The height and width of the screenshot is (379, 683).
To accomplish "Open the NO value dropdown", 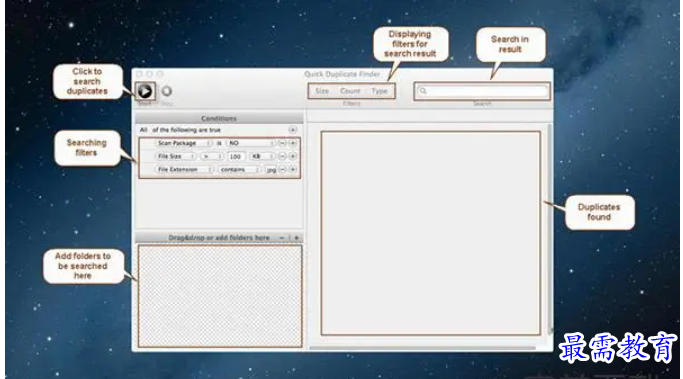I will pyautogui.click(x=251, y=143).
